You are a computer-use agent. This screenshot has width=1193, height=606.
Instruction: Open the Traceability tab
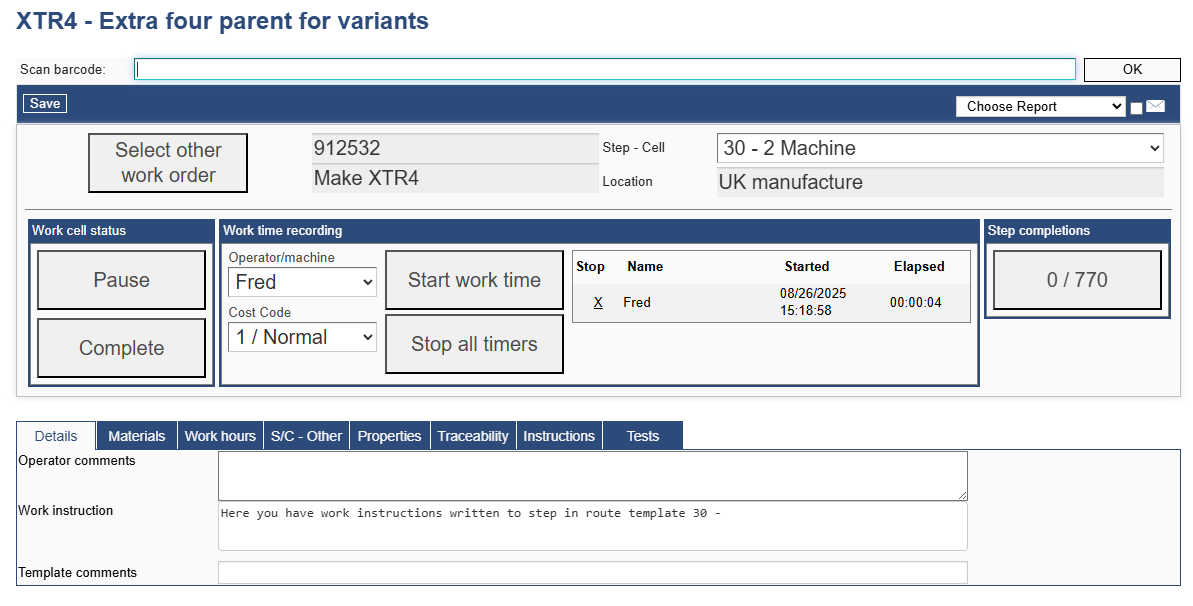473,436
